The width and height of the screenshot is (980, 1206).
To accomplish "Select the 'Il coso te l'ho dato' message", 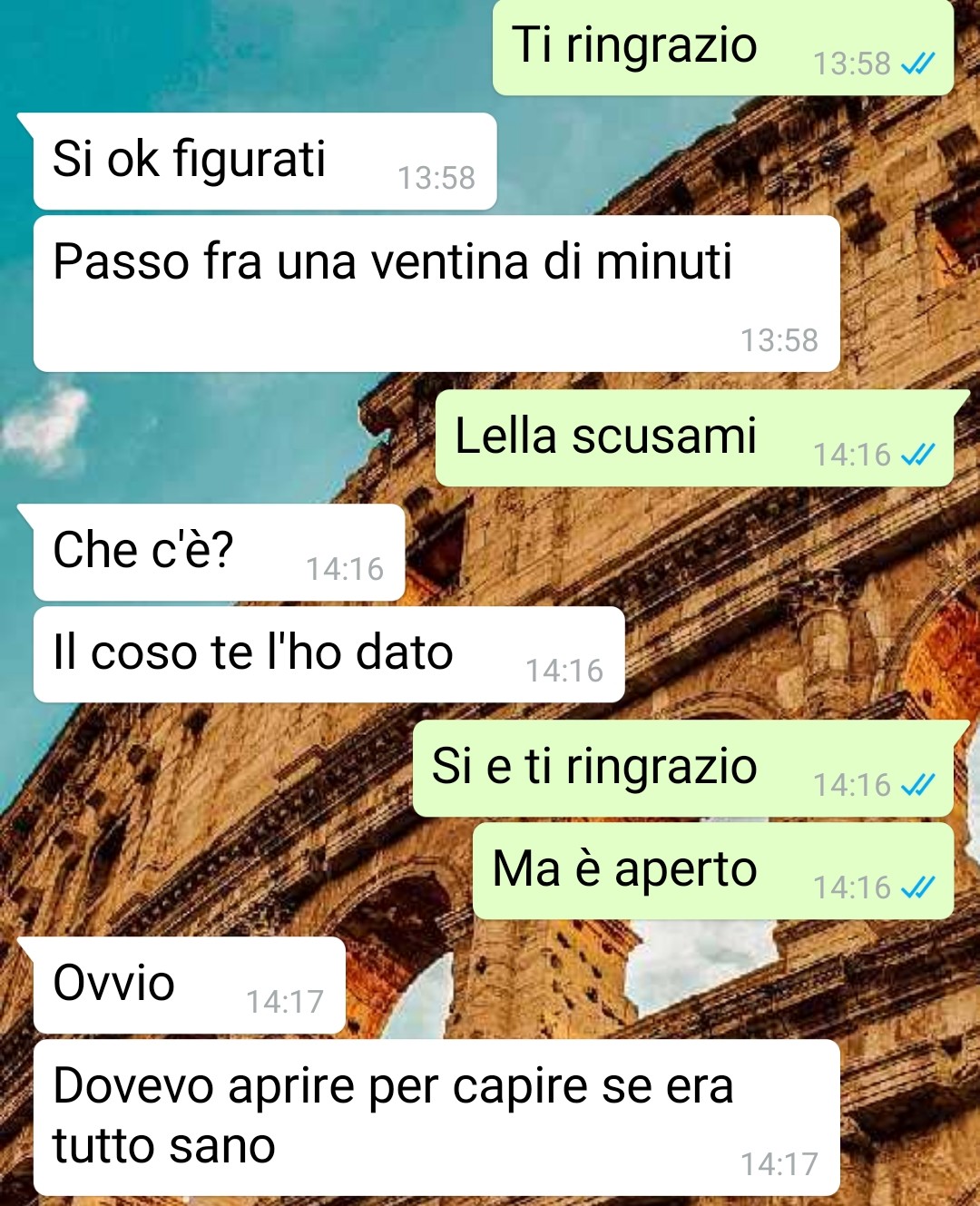I will [x=328, y=654].
